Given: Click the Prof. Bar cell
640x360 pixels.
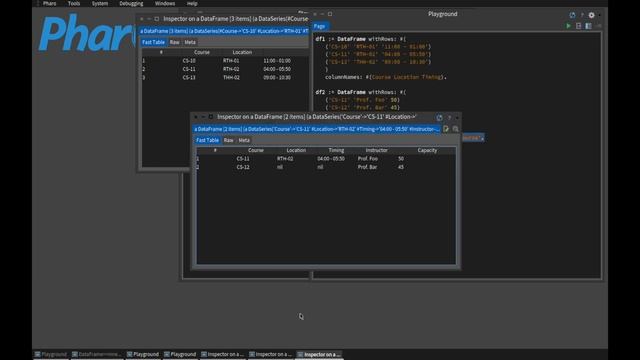Looking at the screenshot, I should (367, 167).
